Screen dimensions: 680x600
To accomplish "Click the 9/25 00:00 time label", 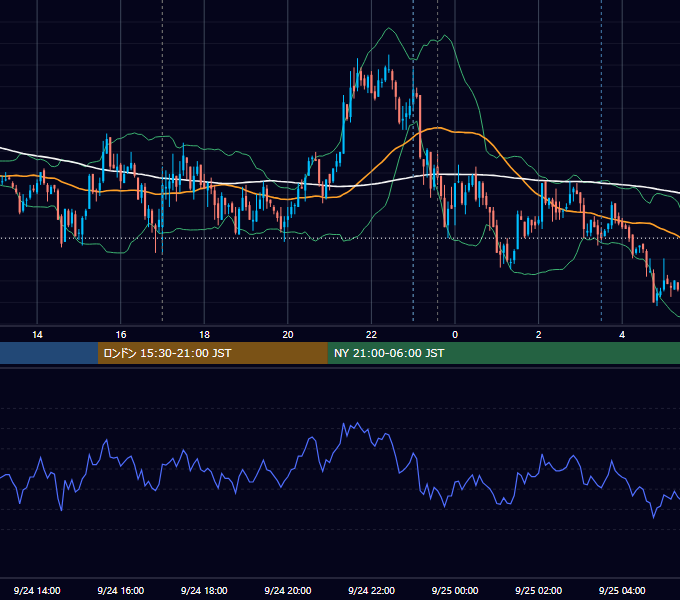I will pos(455,590).
